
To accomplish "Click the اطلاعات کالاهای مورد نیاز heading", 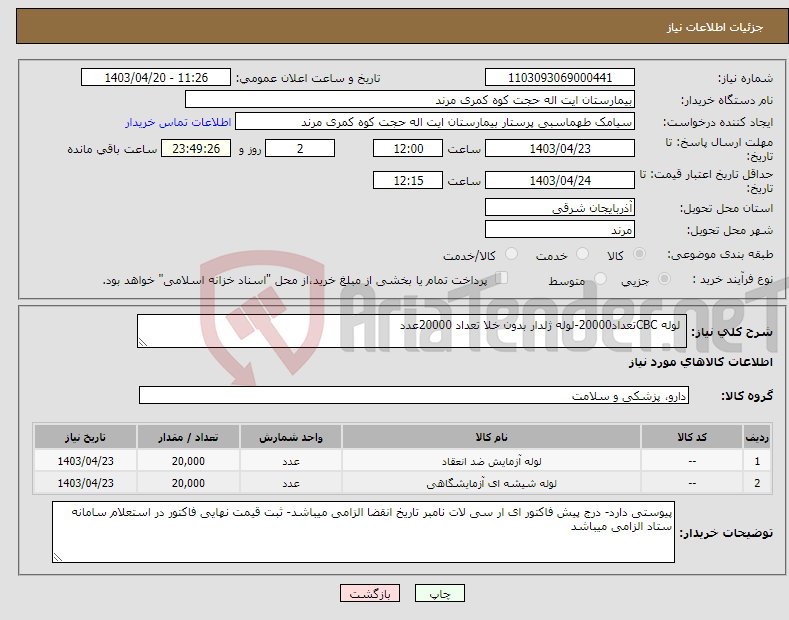I will (x=700, y=362).
